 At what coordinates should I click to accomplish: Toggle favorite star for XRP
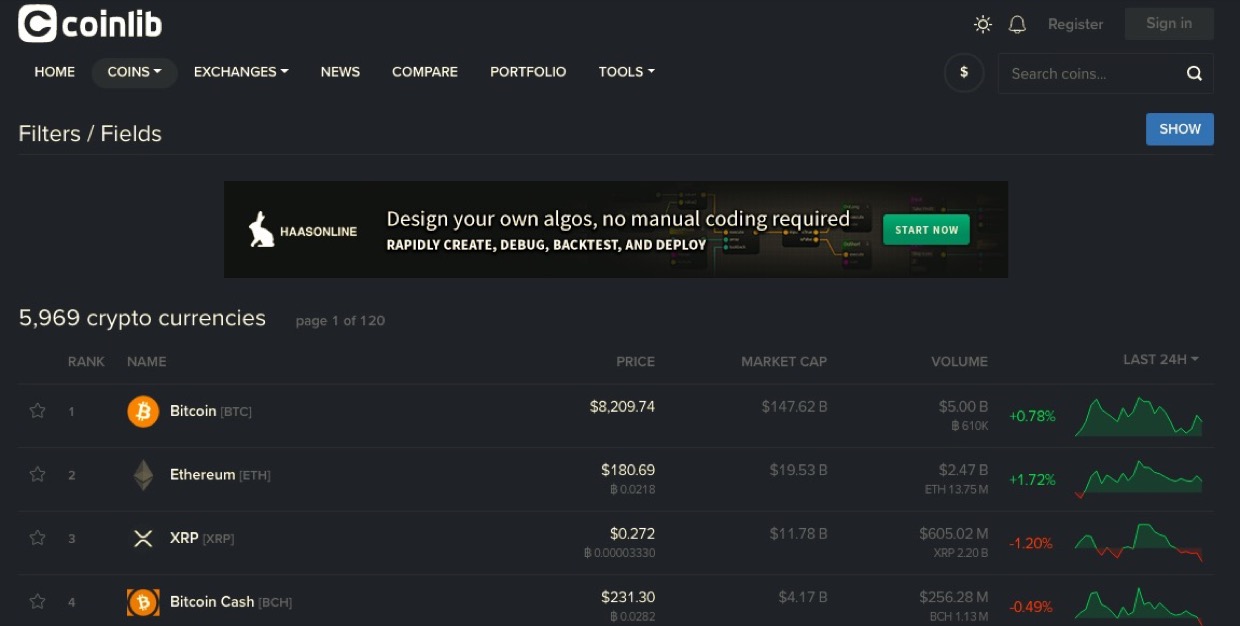pos(37,538)
